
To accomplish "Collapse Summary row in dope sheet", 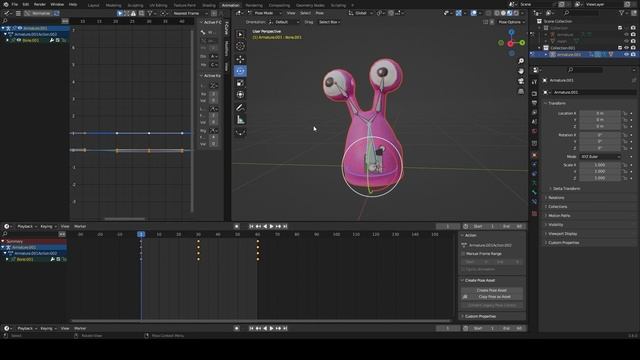I will click(3, 241).
